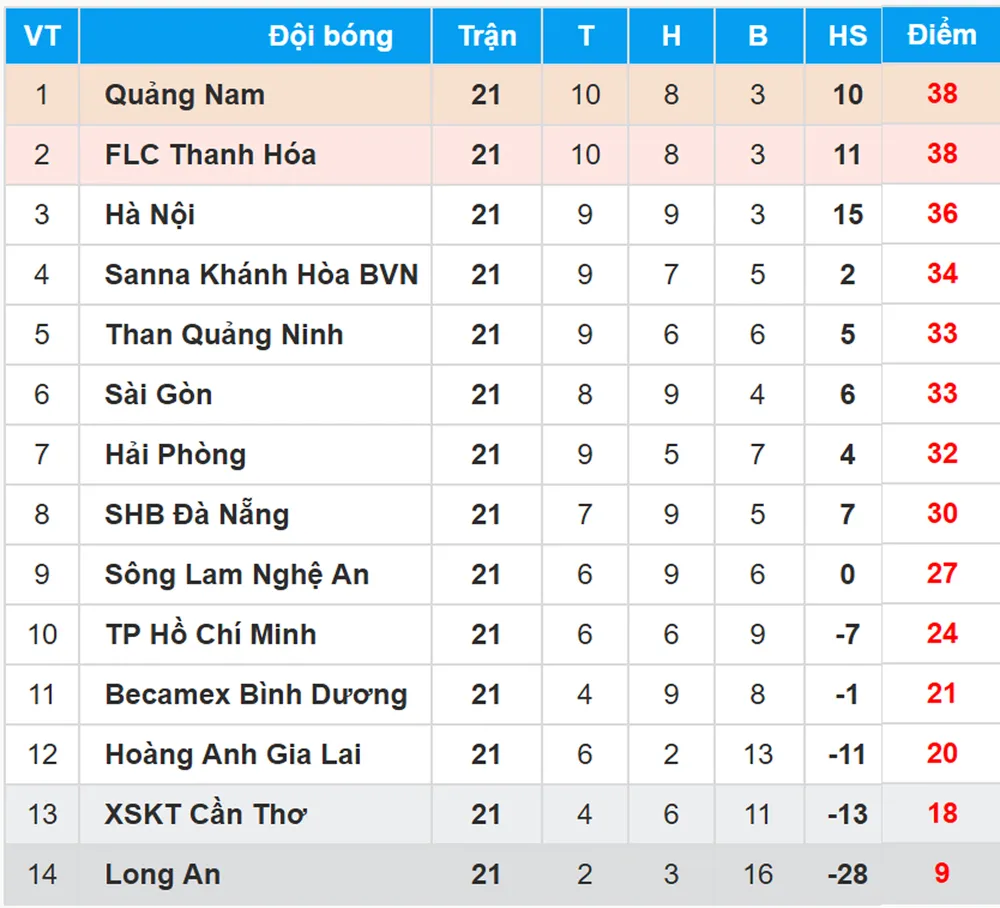Open the XSKT Cần Thơ team entry
1000x908 pixels.
pos(205,815)
